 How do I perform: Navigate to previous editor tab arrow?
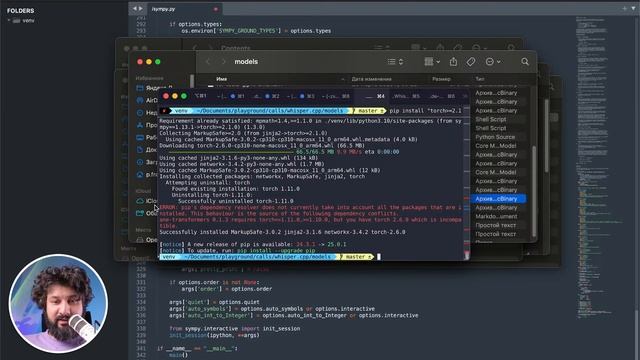[x=135, y=9]
